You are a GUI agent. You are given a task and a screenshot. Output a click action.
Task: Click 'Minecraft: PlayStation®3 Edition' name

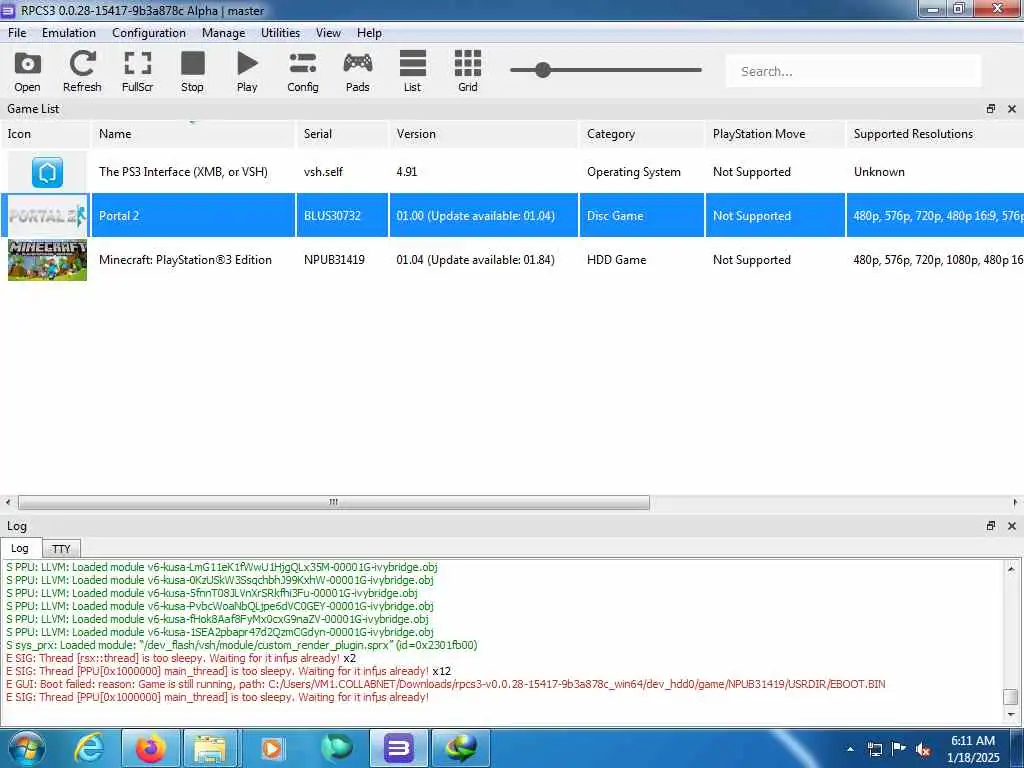coord(185,260)
